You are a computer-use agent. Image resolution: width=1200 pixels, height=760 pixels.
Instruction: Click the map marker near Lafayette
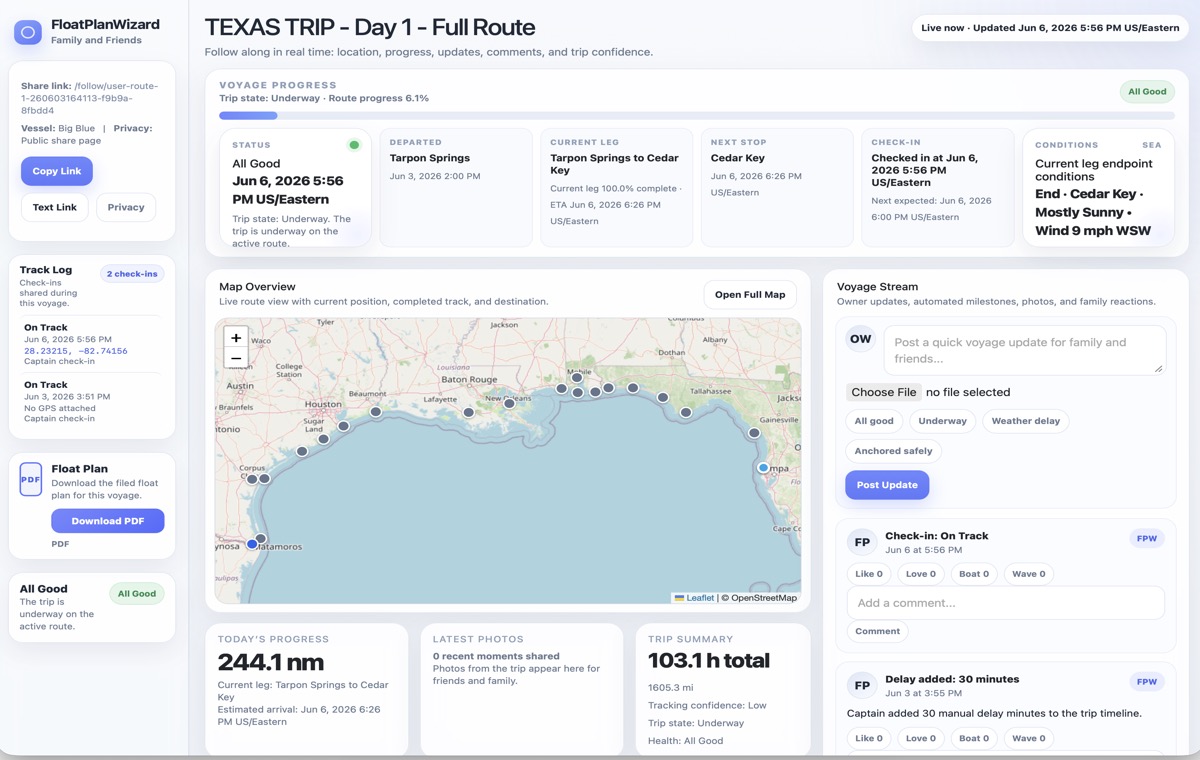[468, 412]
